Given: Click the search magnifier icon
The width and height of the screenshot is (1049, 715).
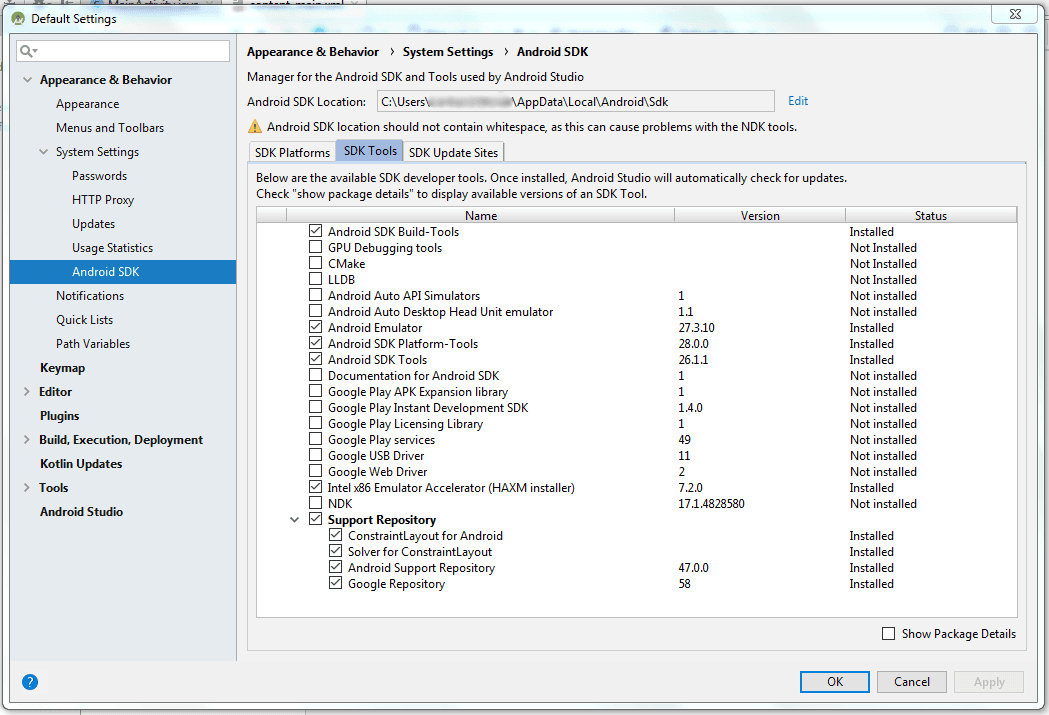Looking at the screenshot, I should click(x=27, y=51).
